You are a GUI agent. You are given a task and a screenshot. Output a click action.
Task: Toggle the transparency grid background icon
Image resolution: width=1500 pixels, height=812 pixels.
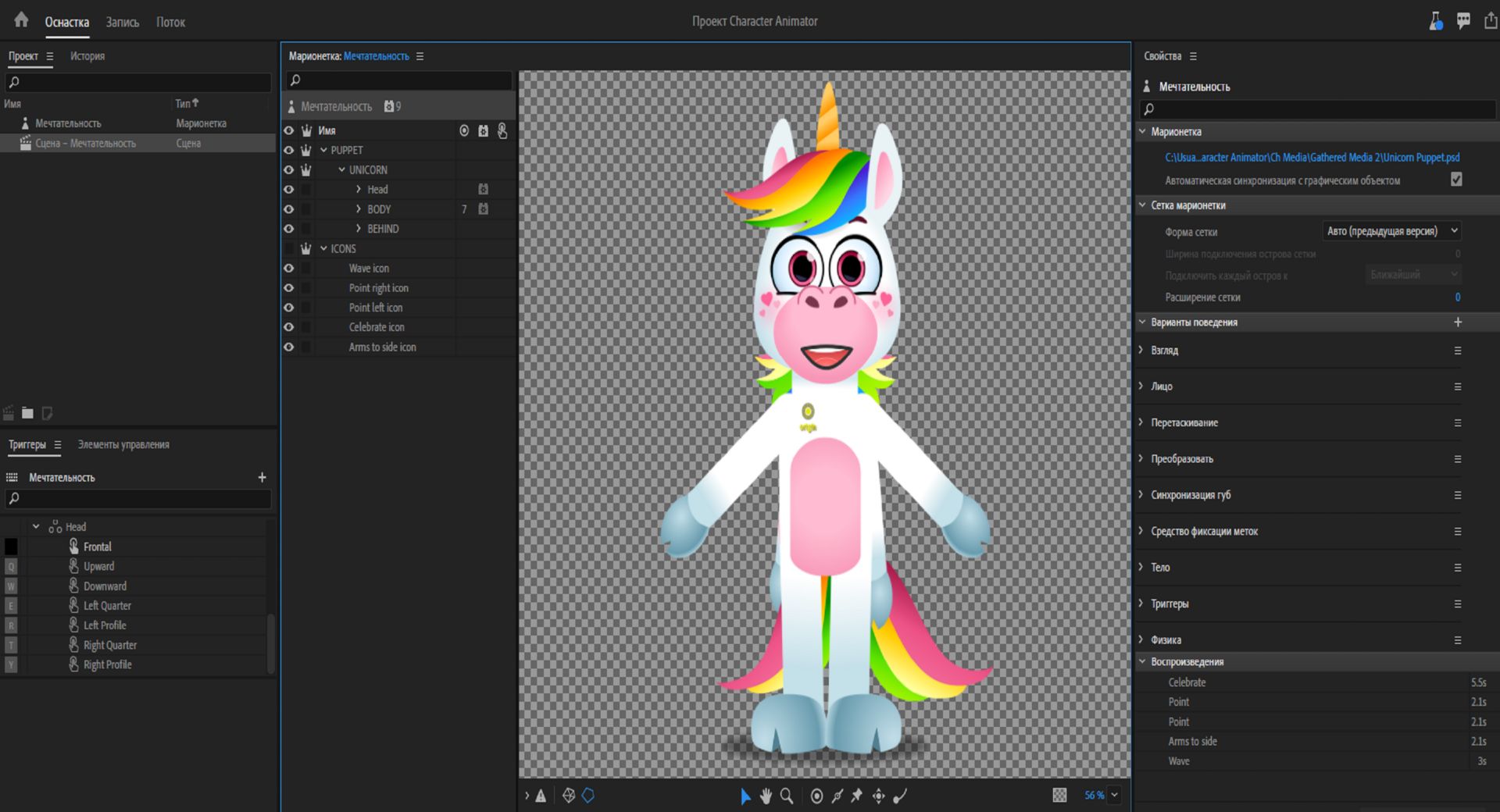tap(1059, 796)
